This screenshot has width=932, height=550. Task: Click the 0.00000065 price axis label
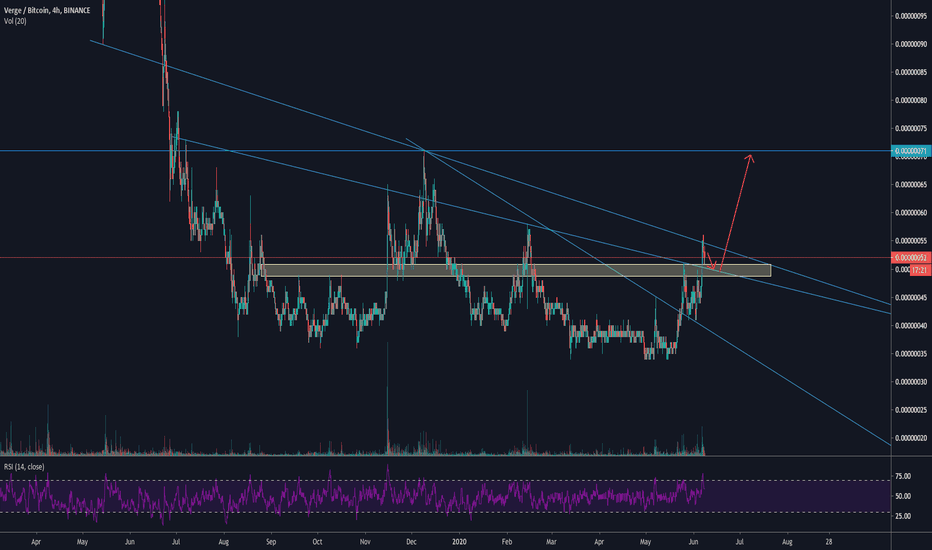[911, 185]
